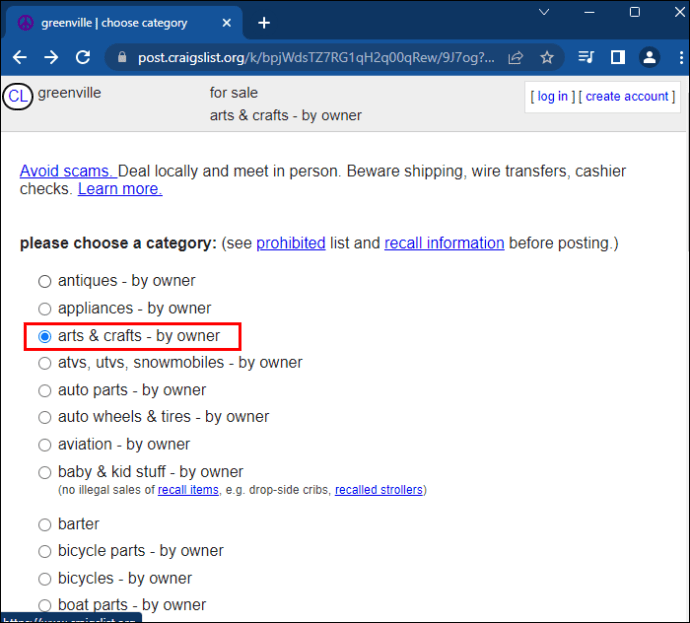Image resolution: width=690 pixels, height=623 pixels.
Task: Select auto wheels & tires radio
Action: pyautogui.click(x=44, y=418)
